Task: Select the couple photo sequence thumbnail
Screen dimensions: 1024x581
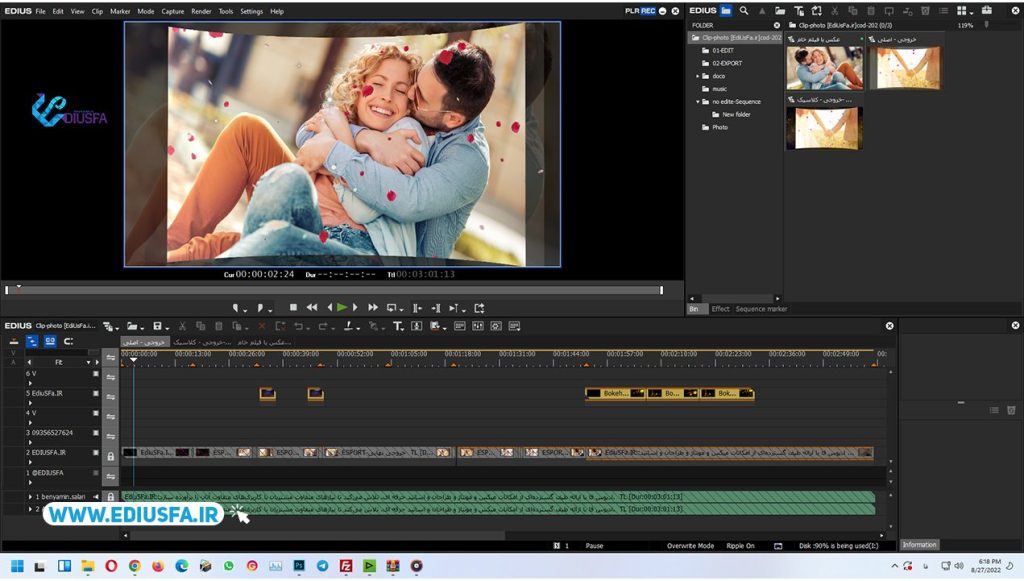Action: [x=825, y=68]
